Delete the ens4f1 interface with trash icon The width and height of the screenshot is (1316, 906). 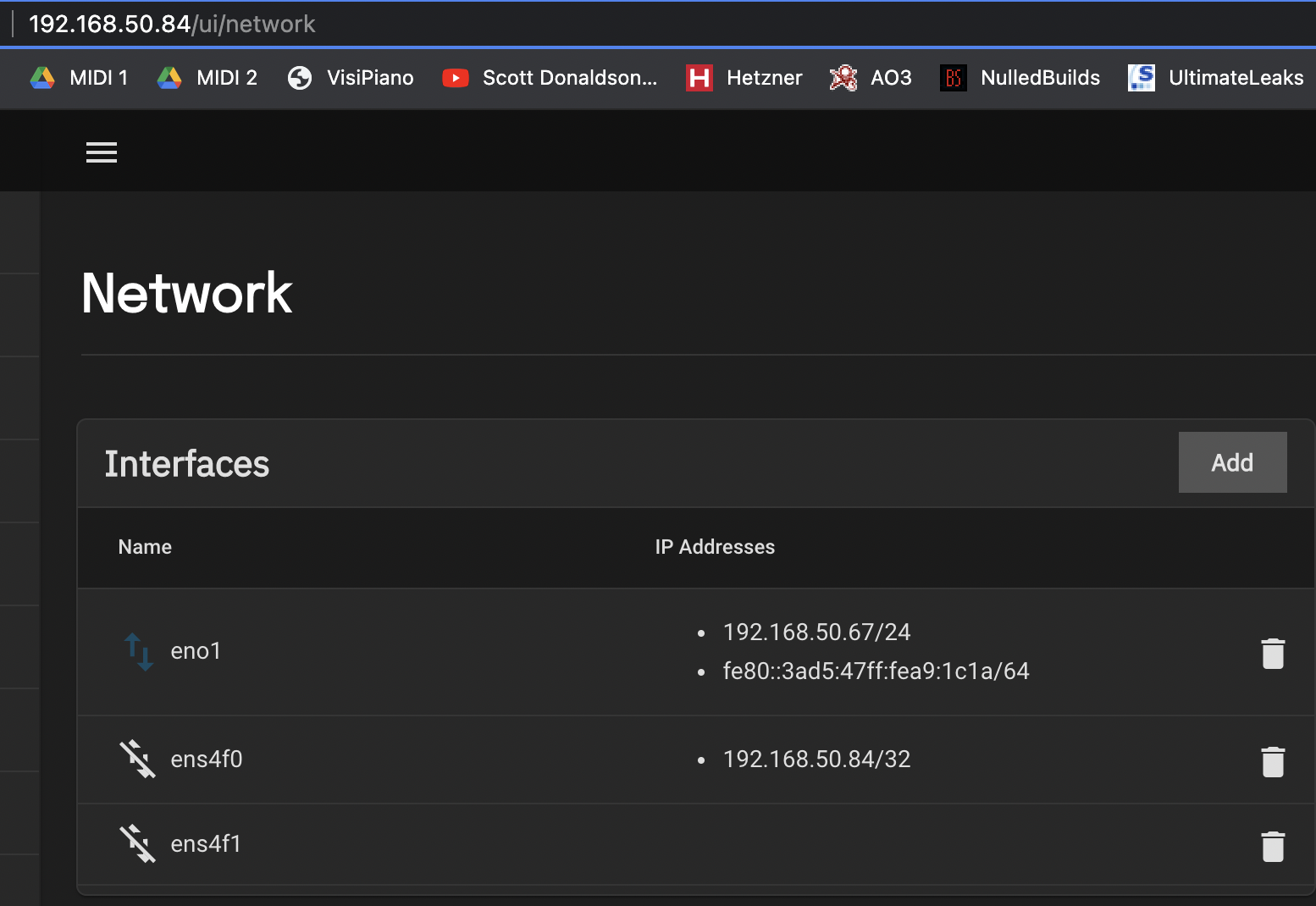point(1273,847)
